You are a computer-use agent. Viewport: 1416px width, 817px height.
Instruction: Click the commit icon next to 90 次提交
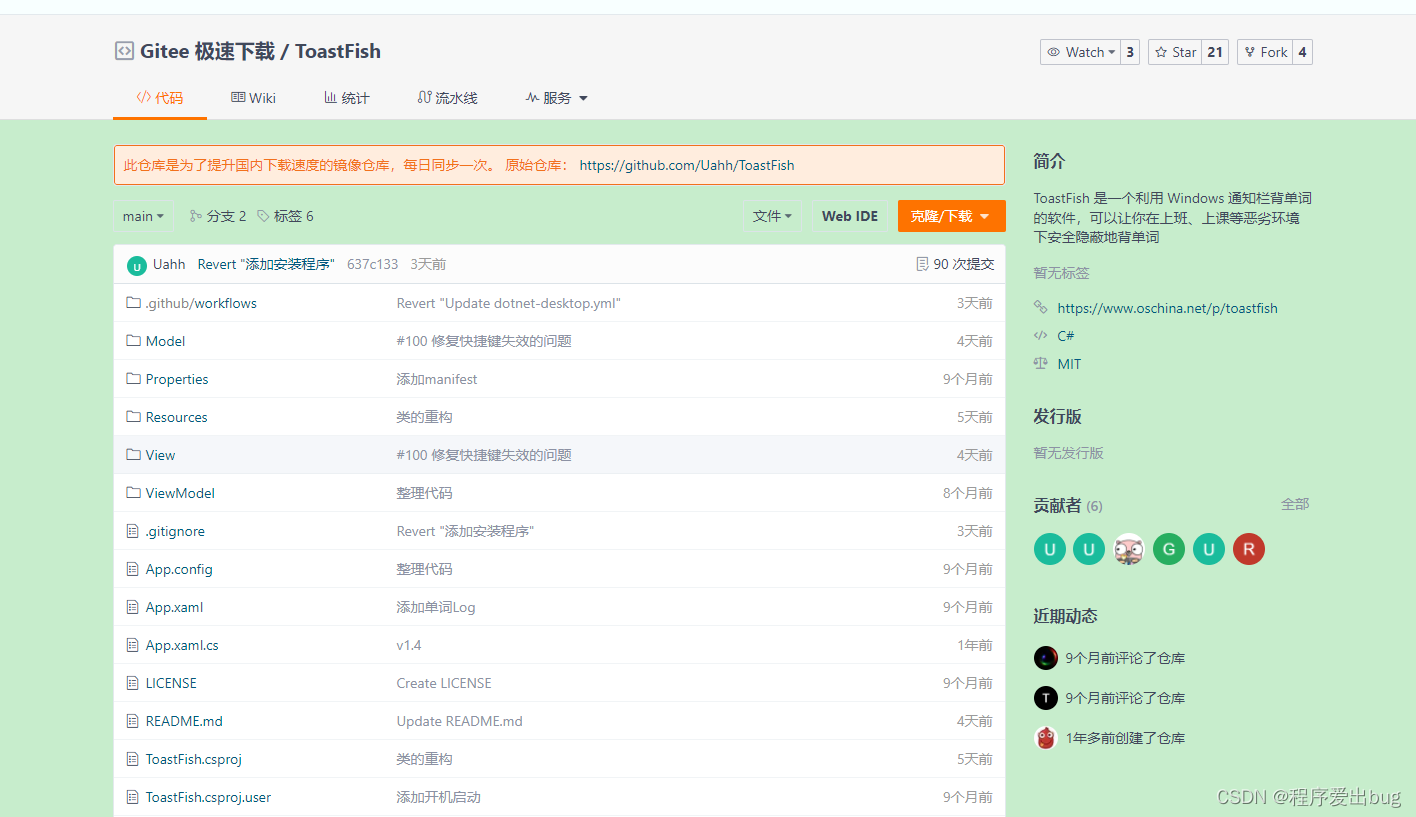[922, 263]
